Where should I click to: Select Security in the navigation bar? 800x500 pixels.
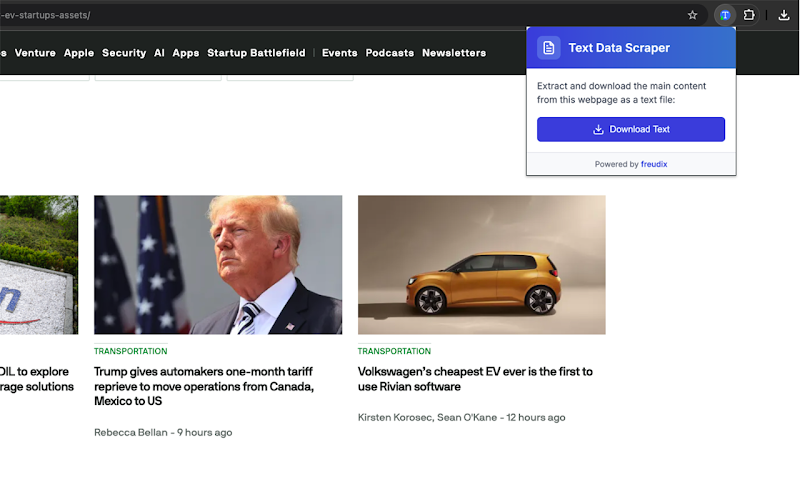coord(124,53)
